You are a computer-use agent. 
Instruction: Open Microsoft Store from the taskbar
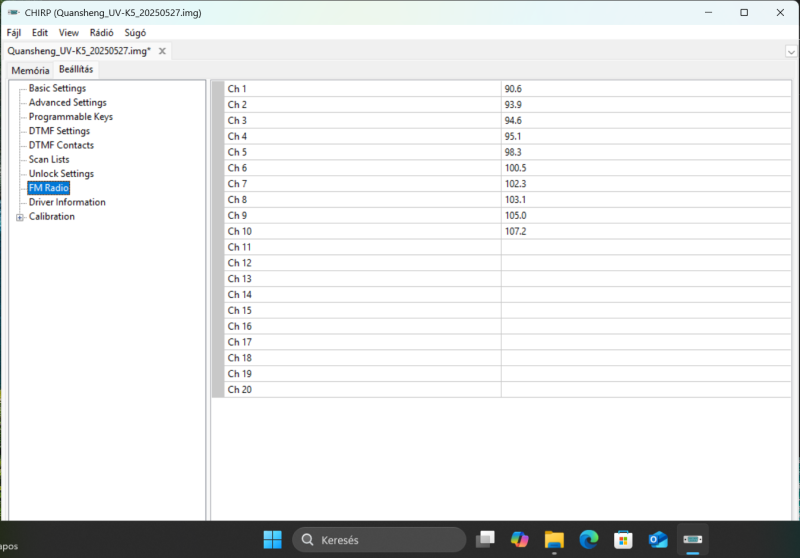(x=623, y=540)
